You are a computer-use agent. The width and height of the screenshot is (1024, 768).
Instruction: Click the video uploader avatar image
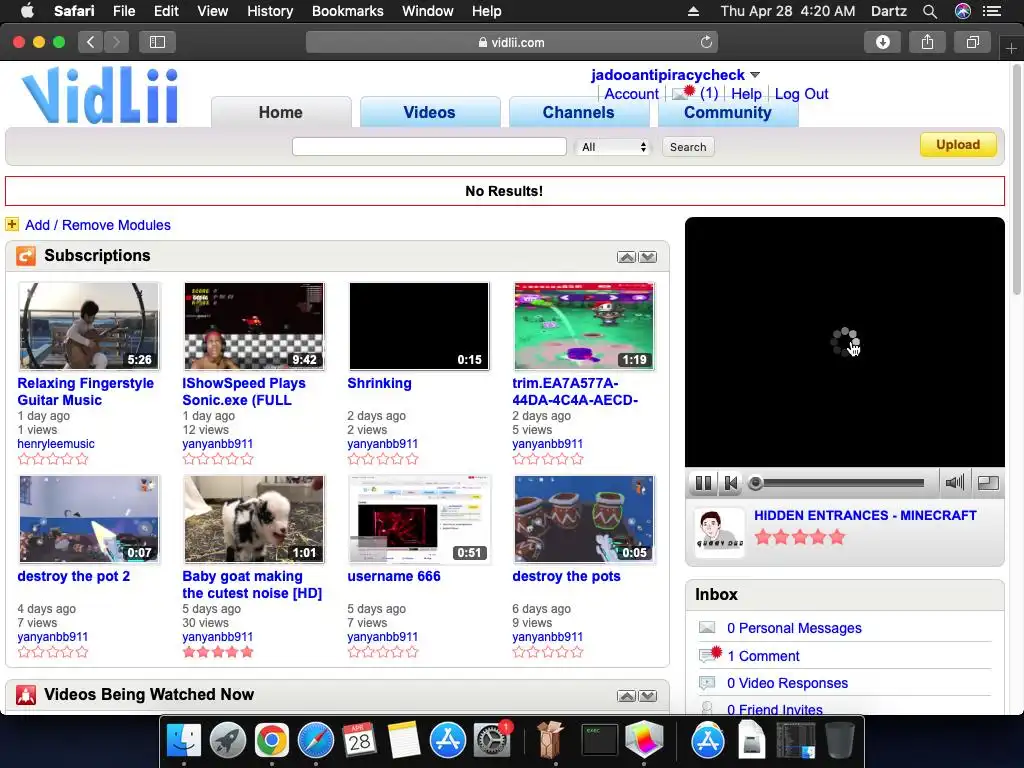[719, 533]
